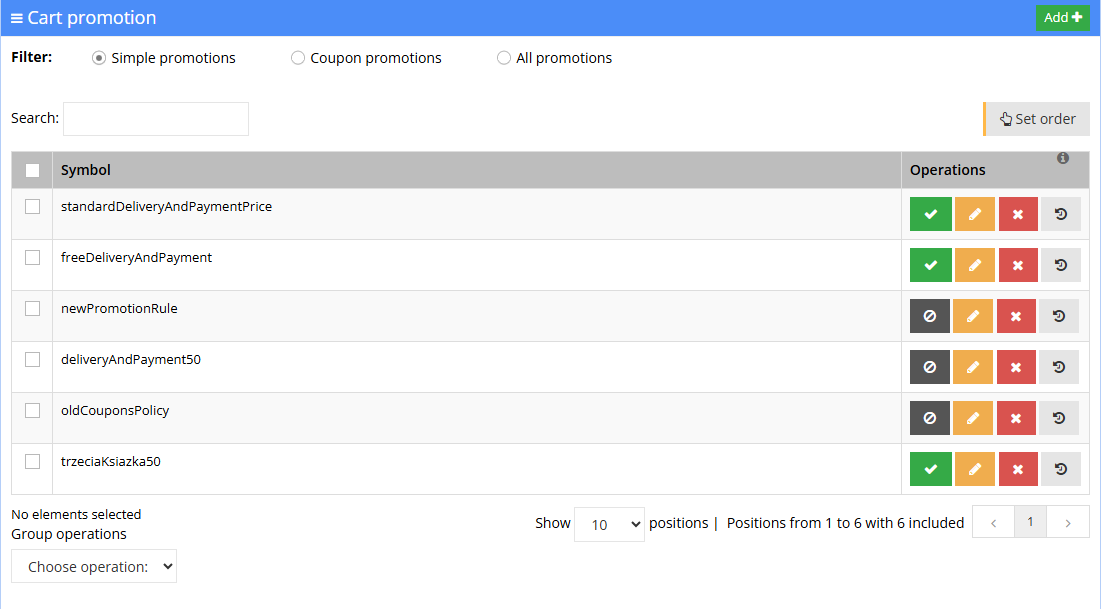Enable the deliveryAndPayment50 promotion

coord(930,367)
